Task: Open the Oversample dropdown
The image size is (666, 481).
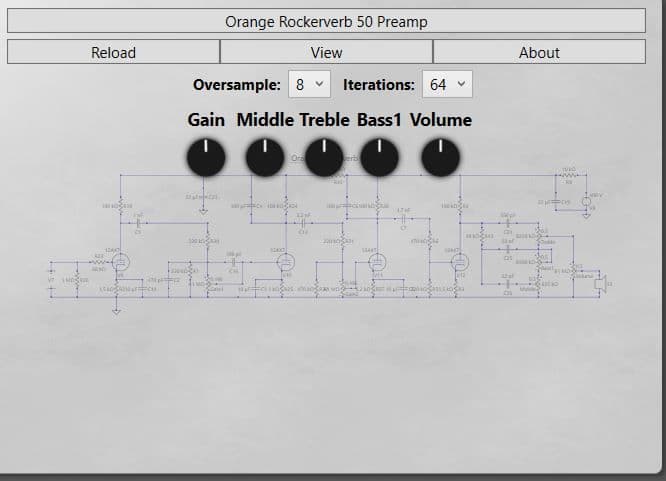Action: click(x=308, y=85)
